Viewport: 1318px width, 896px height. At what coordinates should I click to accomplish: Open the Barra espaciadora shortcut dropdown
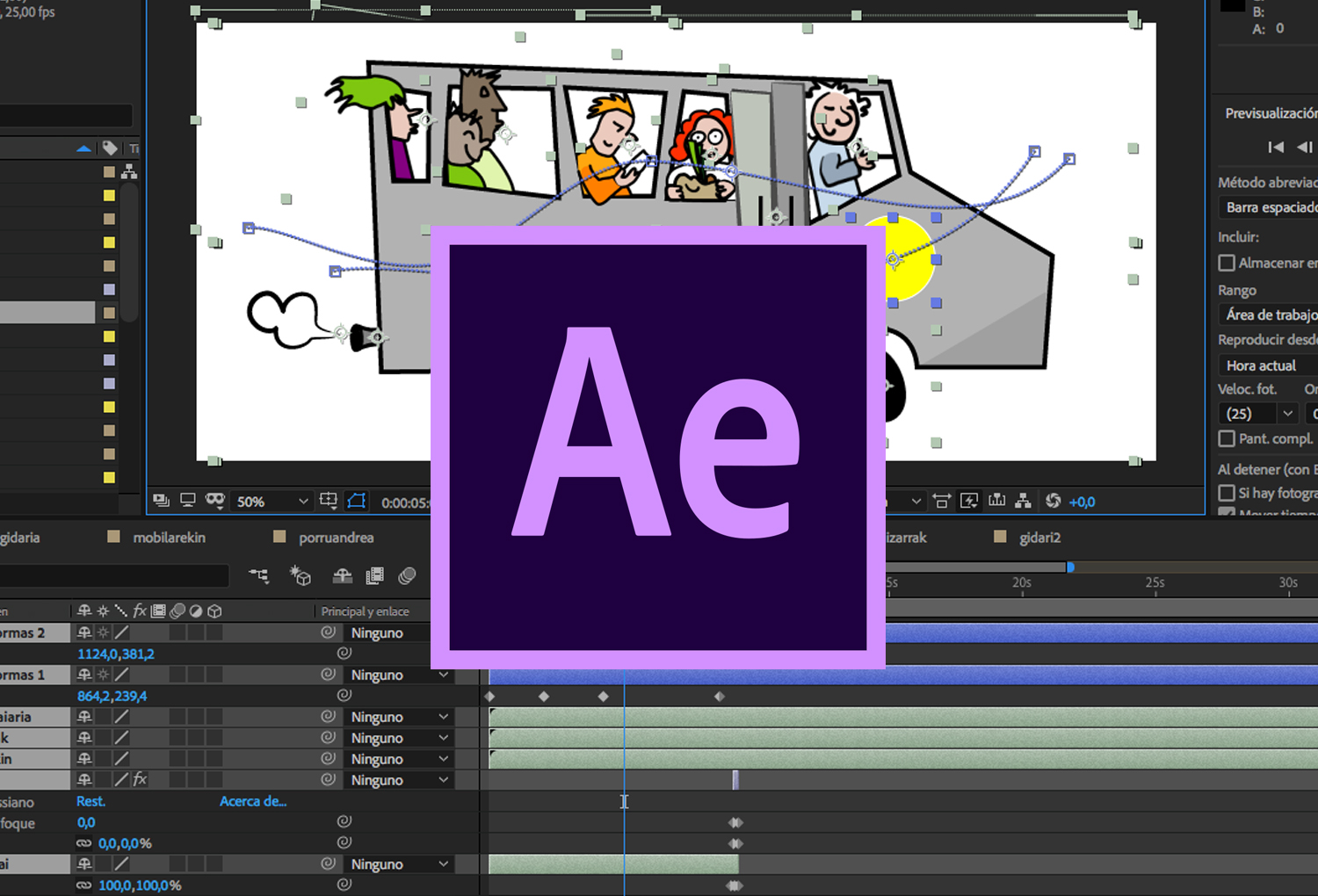[x=1268, y=207]
